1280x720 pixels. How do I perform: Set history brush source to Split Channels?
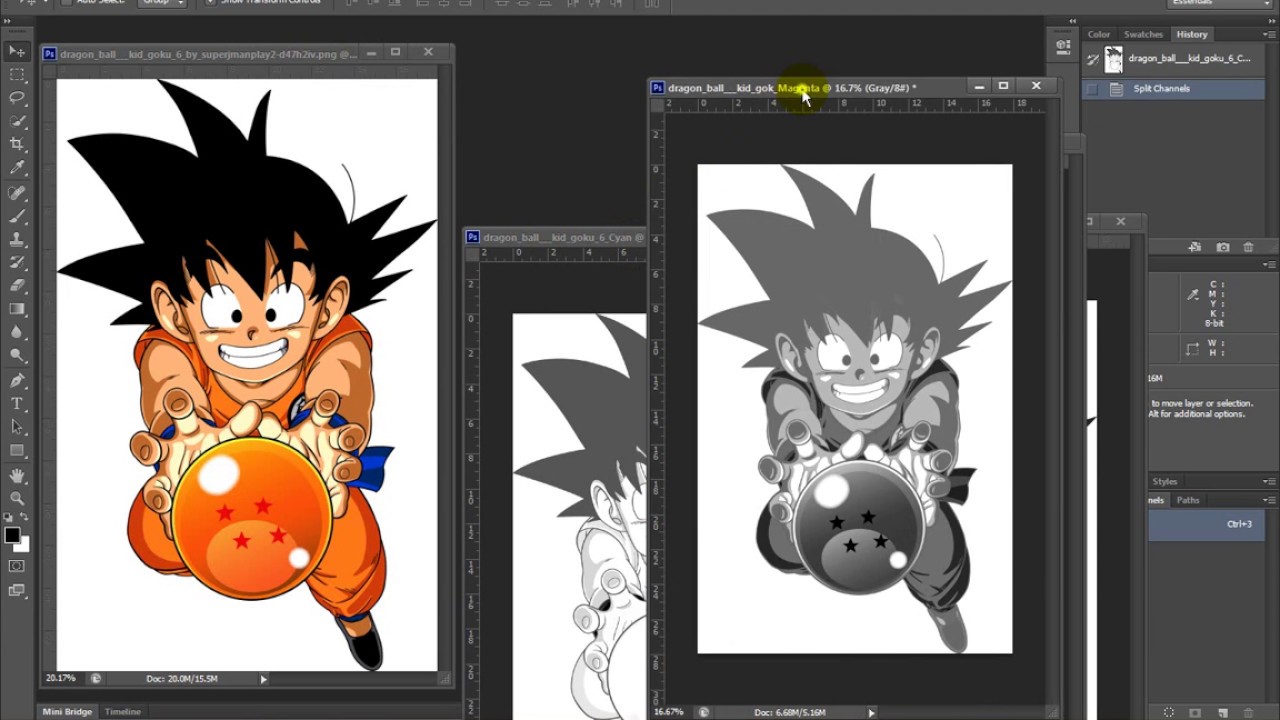1093,89
